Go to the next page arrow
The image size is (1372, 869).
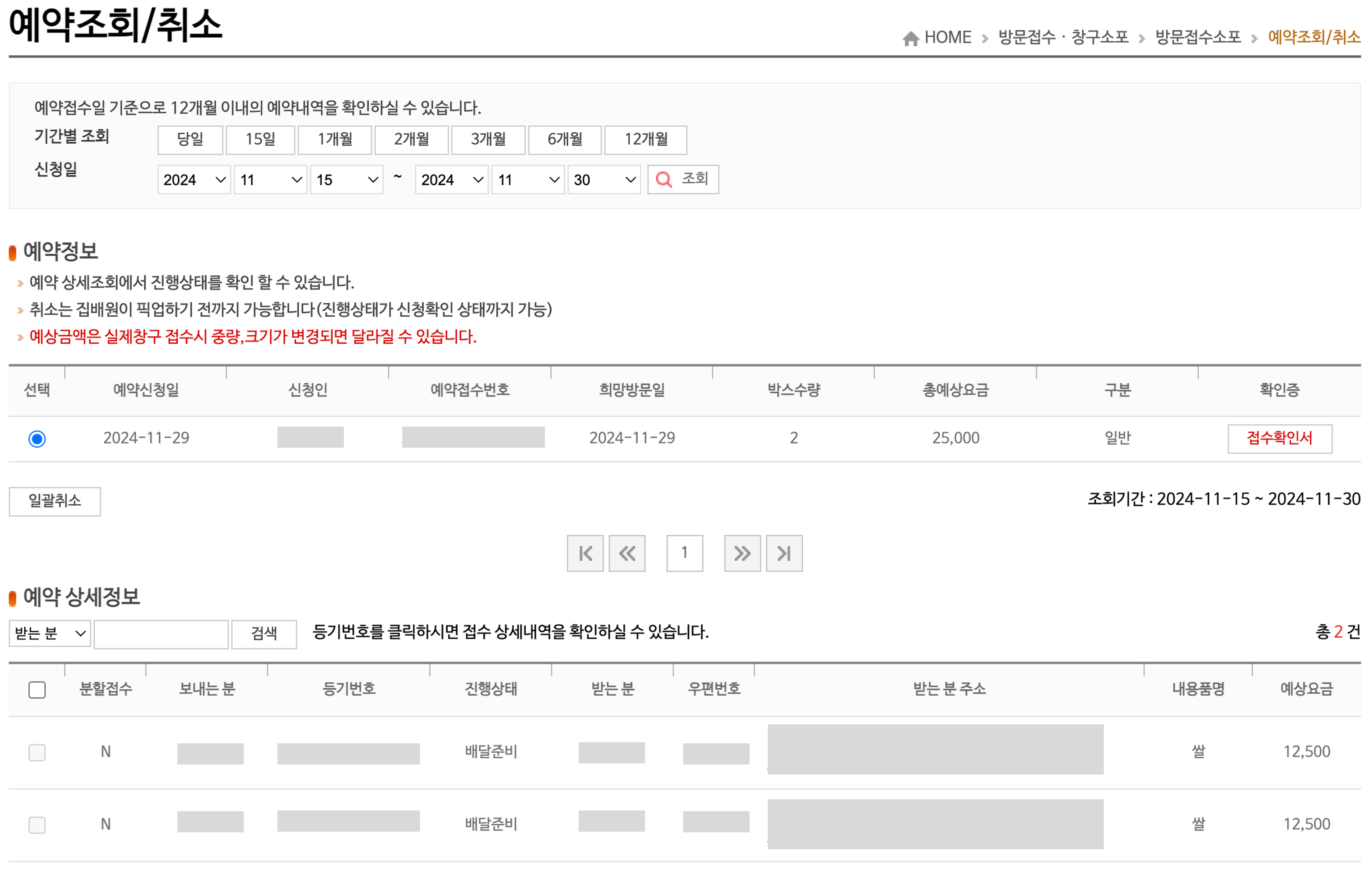click(x=742, y=553)
